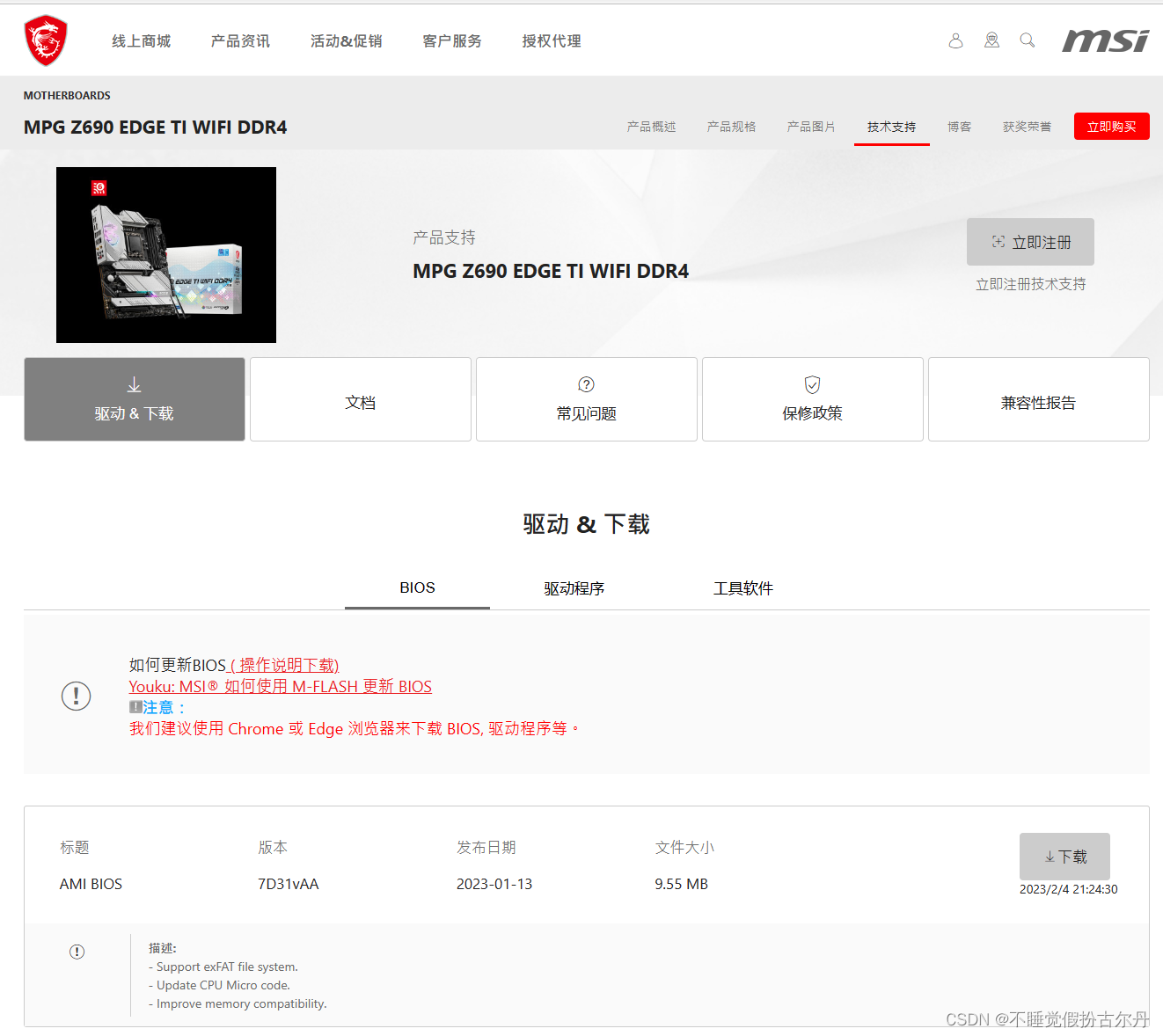Open Youku M-FLASH BIOS update link

[x=281, y=686]
